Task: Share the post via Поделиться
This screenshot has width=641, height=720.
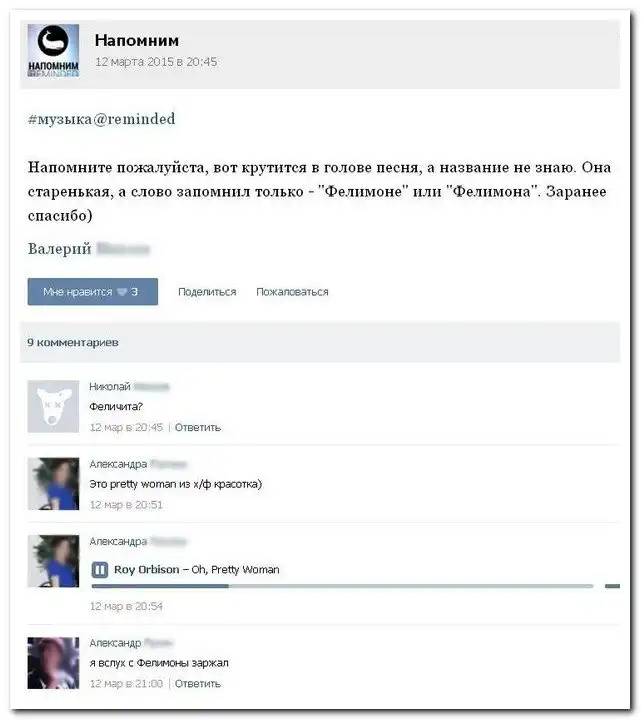Action: 207,292
